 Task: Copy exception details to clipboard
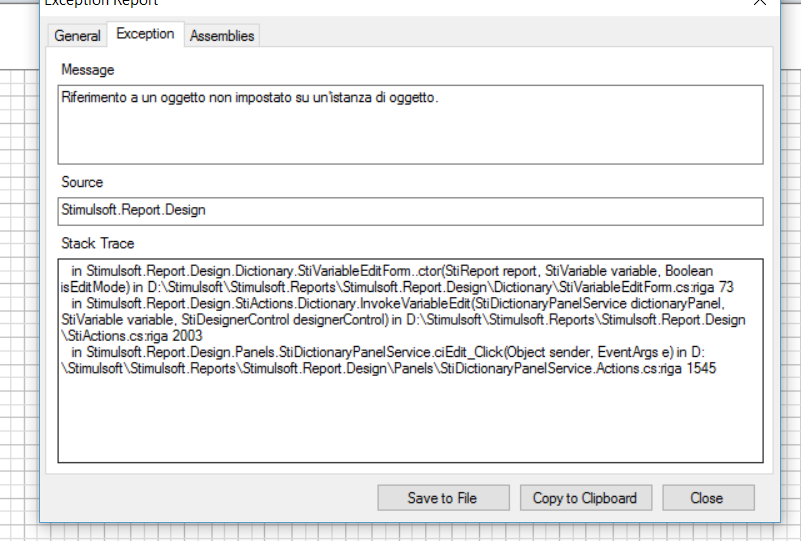click(x=586, y=498)
